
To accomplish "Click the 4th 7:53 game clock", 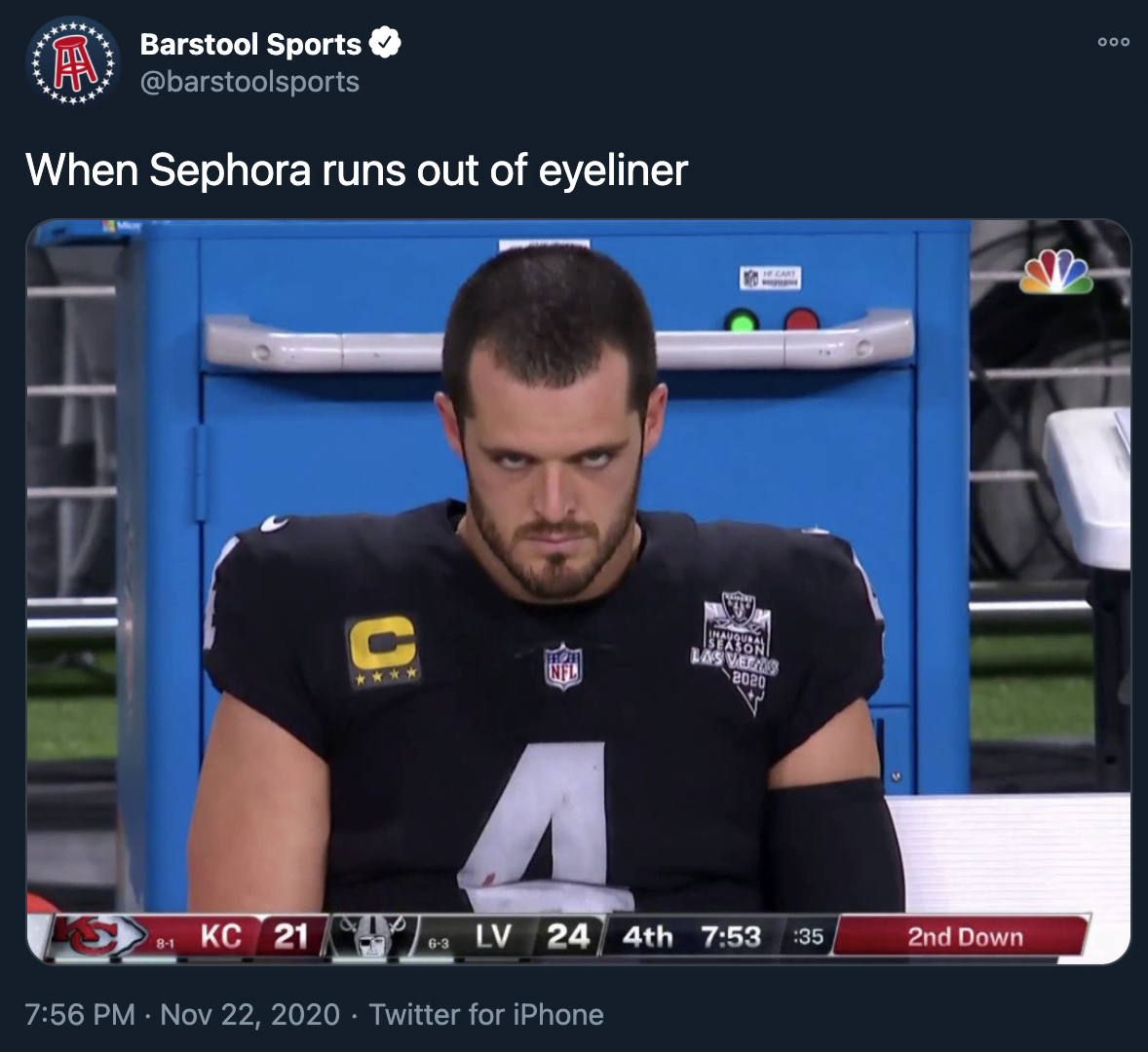I will (691, 936).
